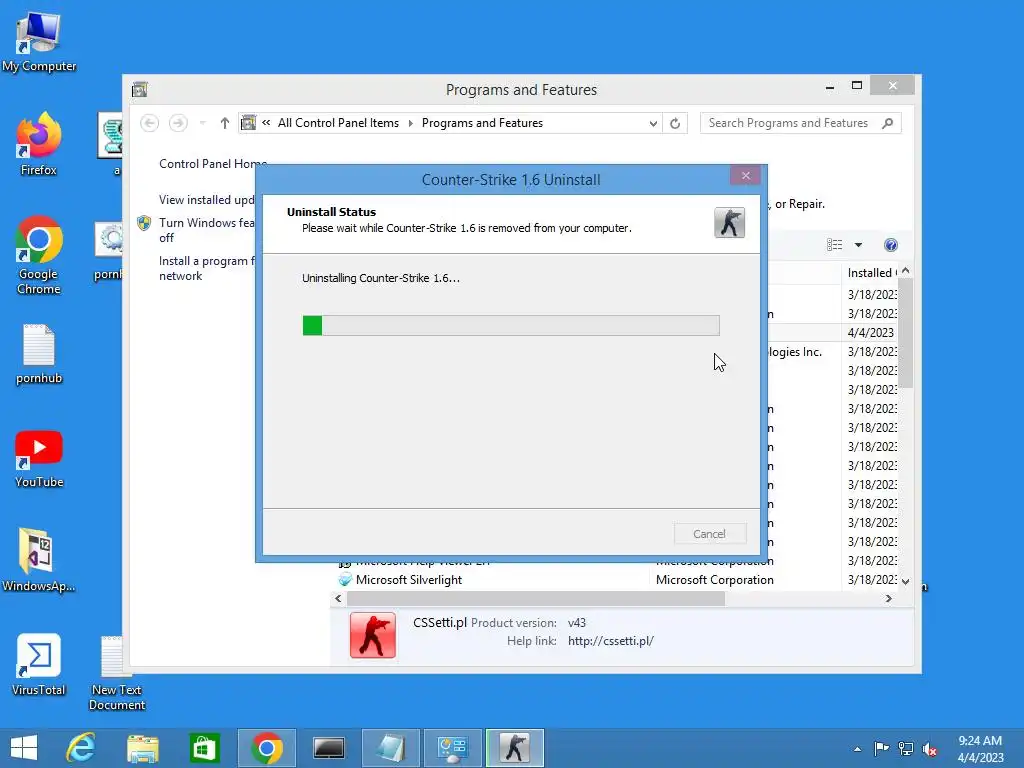
Task: Switch to Chrome in the taskbar
Action: click(x=266, y=748)
